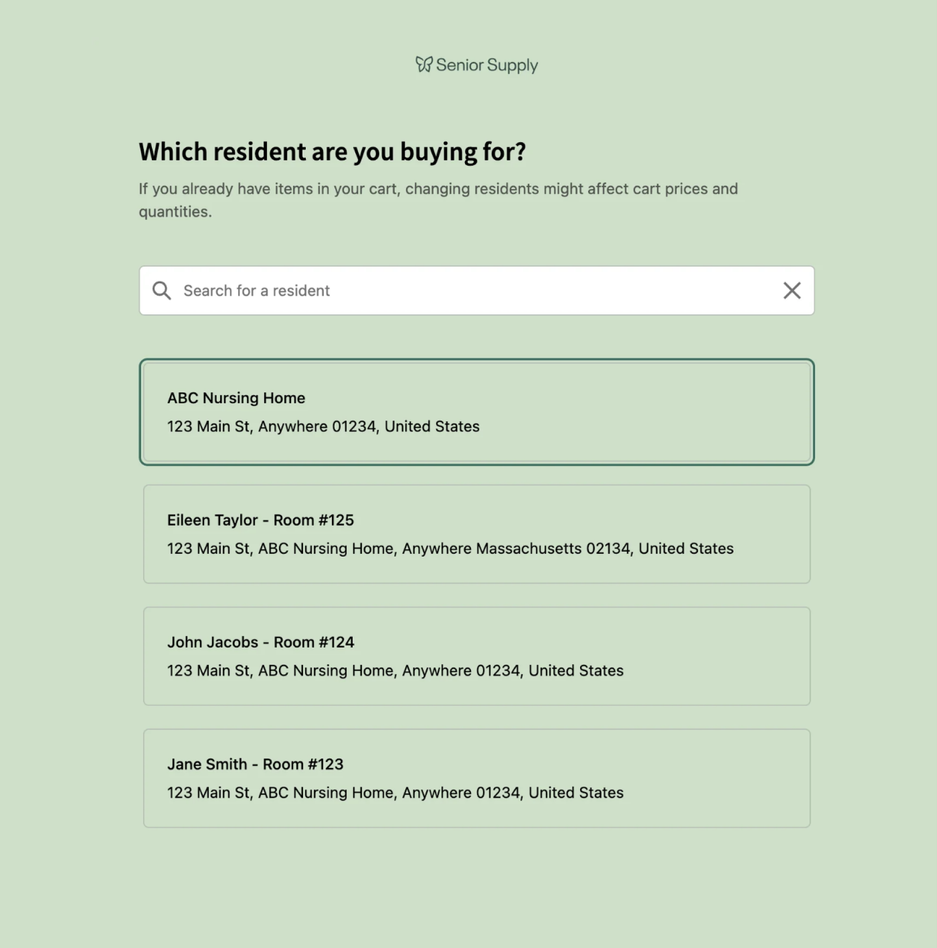Screen dimensions: 937x948
Task: Click the 'John Jacobs - Room #124' title
Action: coord(260,642)
